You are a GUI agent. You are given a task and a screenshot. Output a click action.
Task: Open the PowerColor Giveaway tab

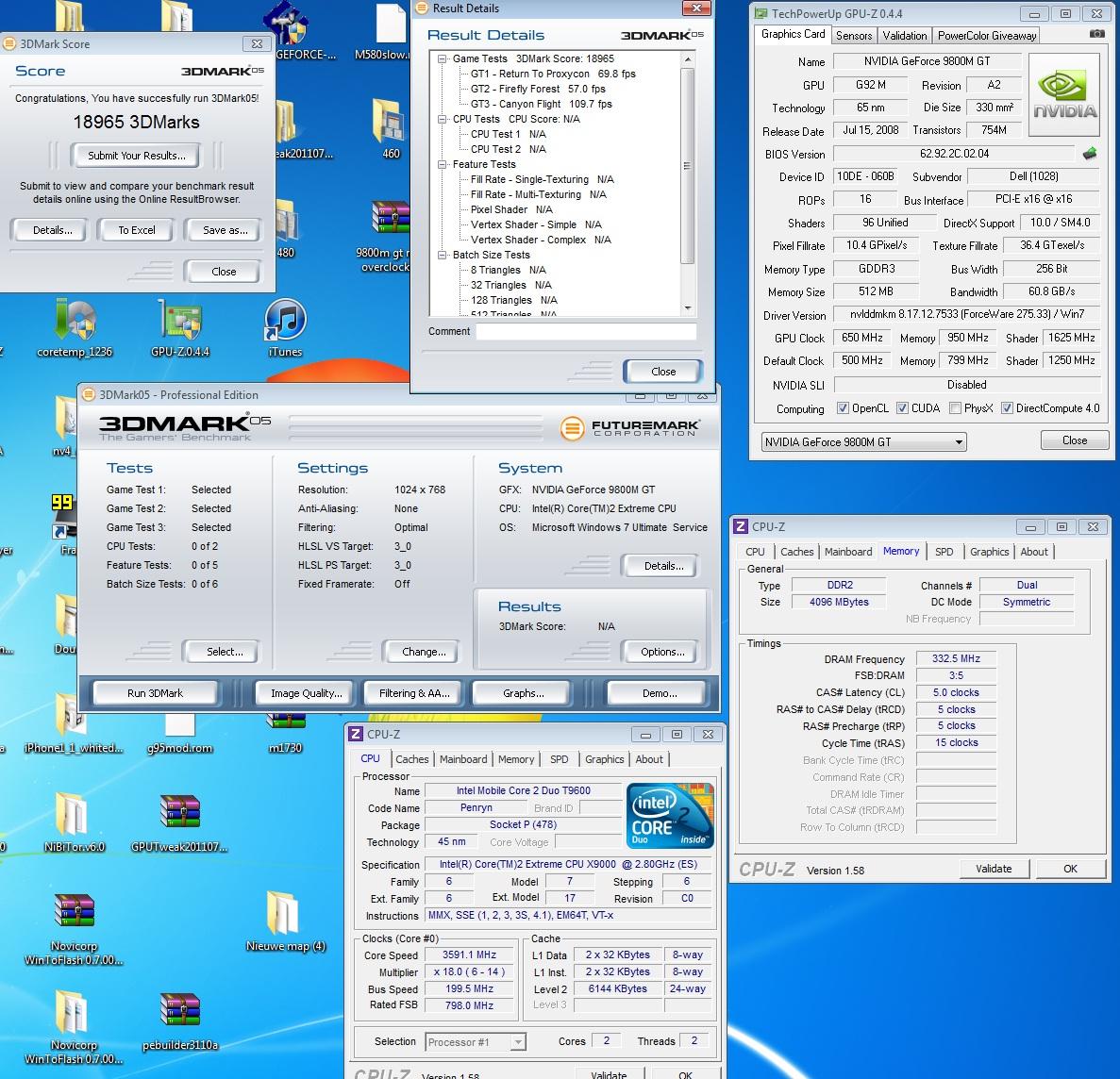986,36
